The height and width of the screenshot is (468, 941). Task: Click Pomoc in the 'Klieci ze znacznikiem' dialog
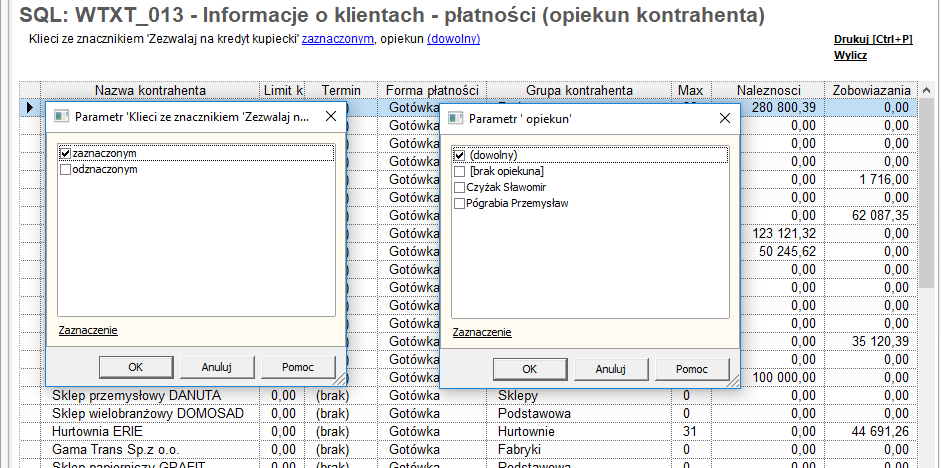click(x=298, y=367)
